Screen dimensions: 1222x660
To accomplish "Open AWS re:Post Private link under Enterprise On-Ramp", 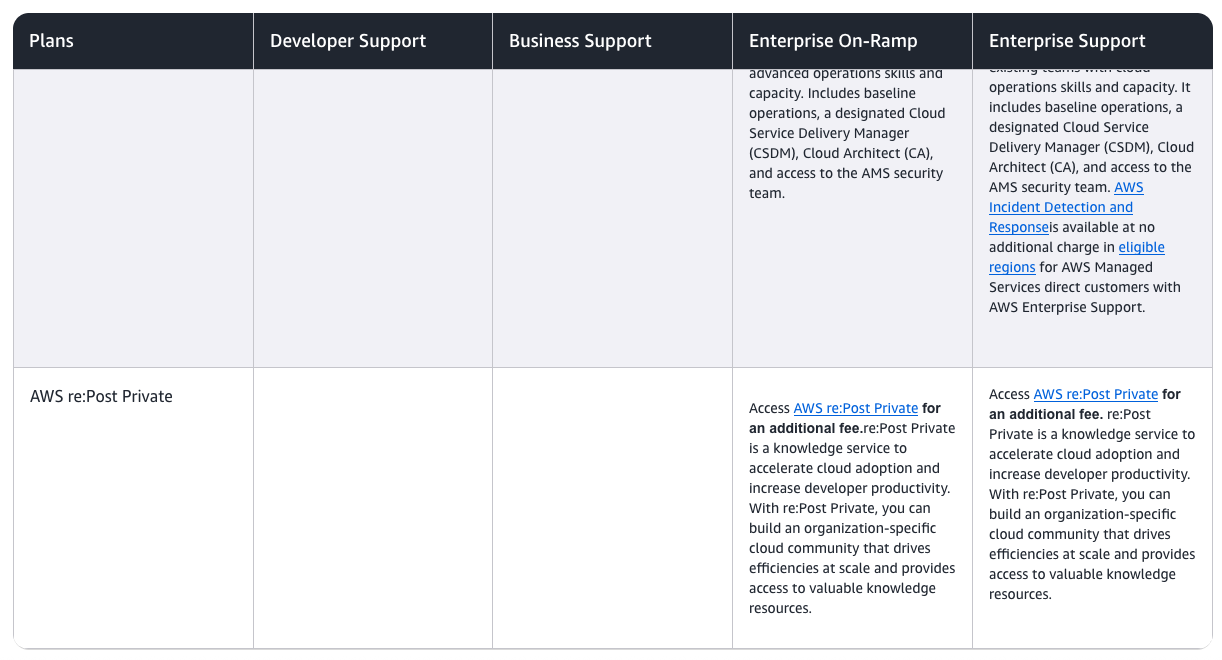I will pos(855,408).
